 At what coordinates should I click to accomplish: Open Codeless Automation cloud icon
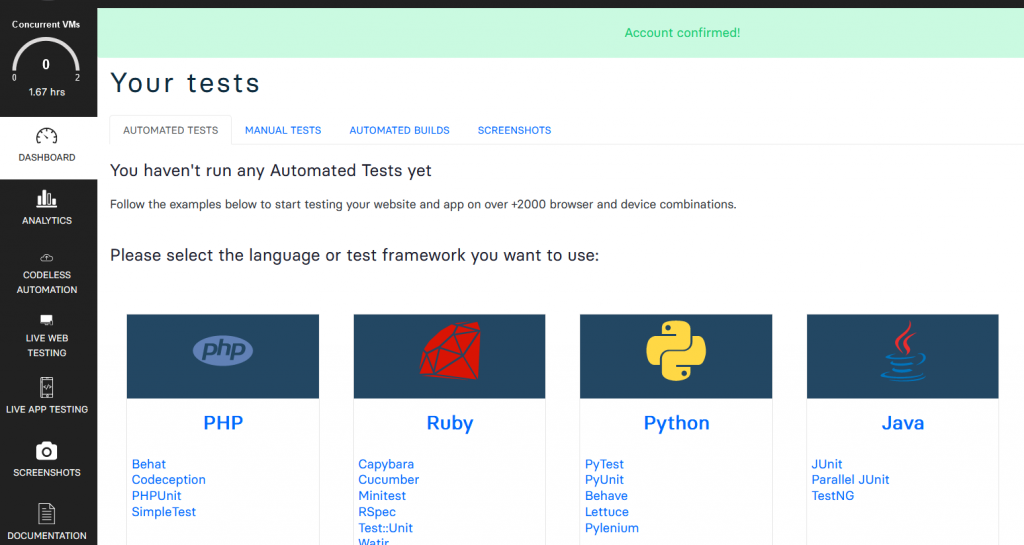47,258
